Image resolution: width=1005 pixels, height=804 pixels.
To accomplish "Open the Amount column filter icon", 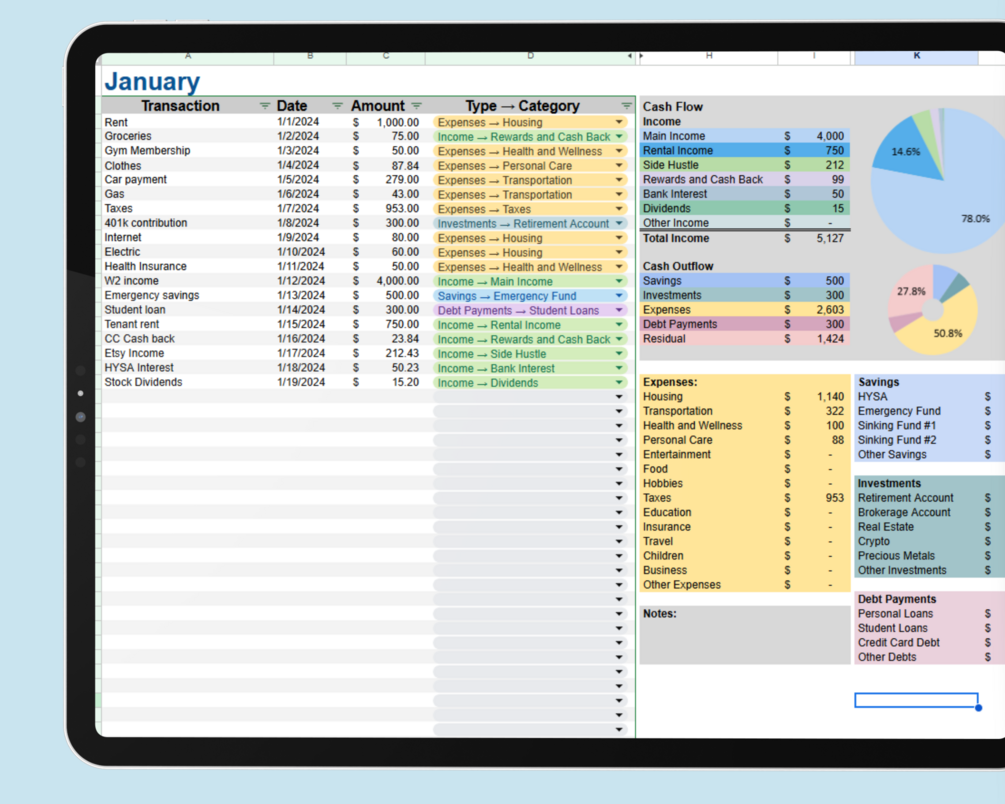I will pos(417,106).
